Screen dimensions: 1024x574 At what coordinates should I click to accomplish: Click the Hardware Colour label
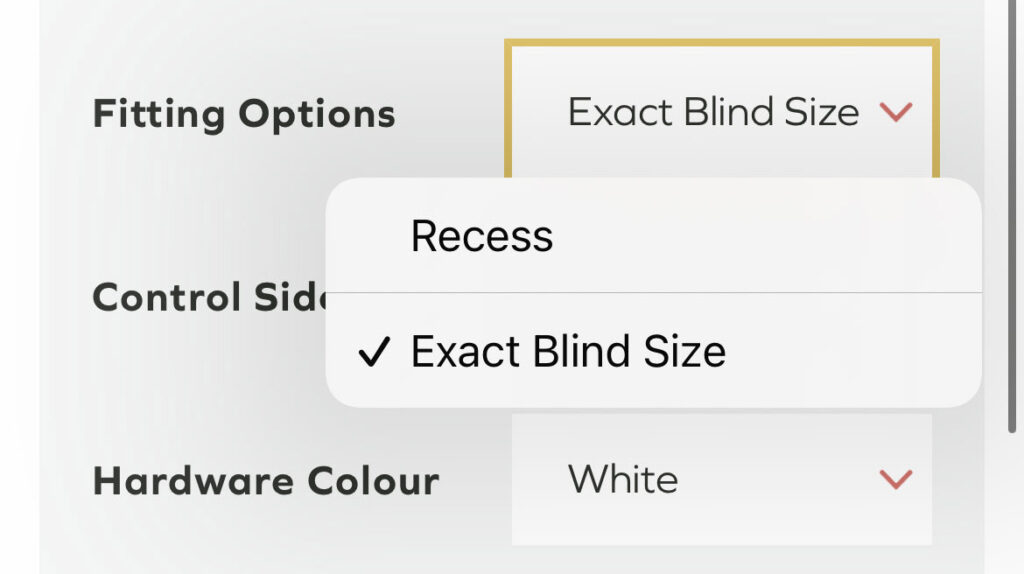266,481
